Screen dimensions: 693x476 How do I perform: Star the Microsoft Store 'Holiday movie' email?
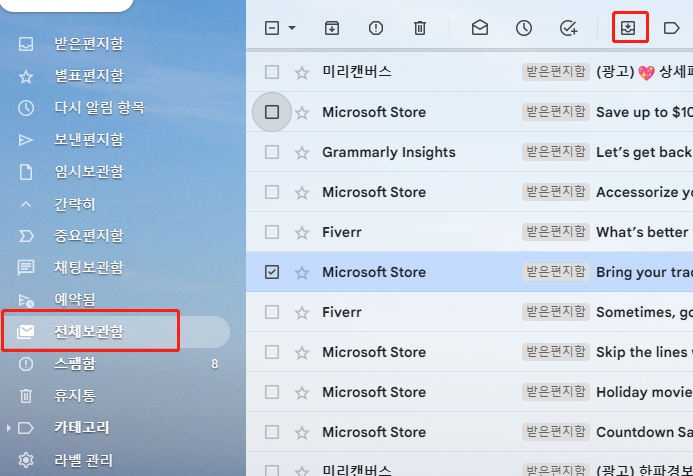click(302, 392)
